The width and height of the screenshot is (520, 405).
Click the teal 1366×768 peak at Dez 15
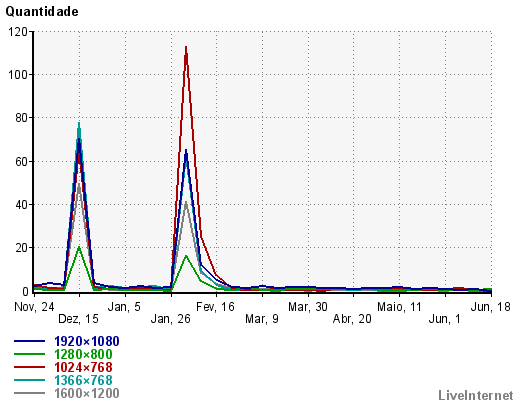(79, 123)
